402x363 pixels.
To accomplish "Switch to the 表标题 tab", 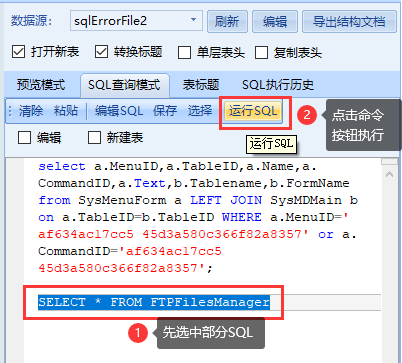I will coord(201,85).
